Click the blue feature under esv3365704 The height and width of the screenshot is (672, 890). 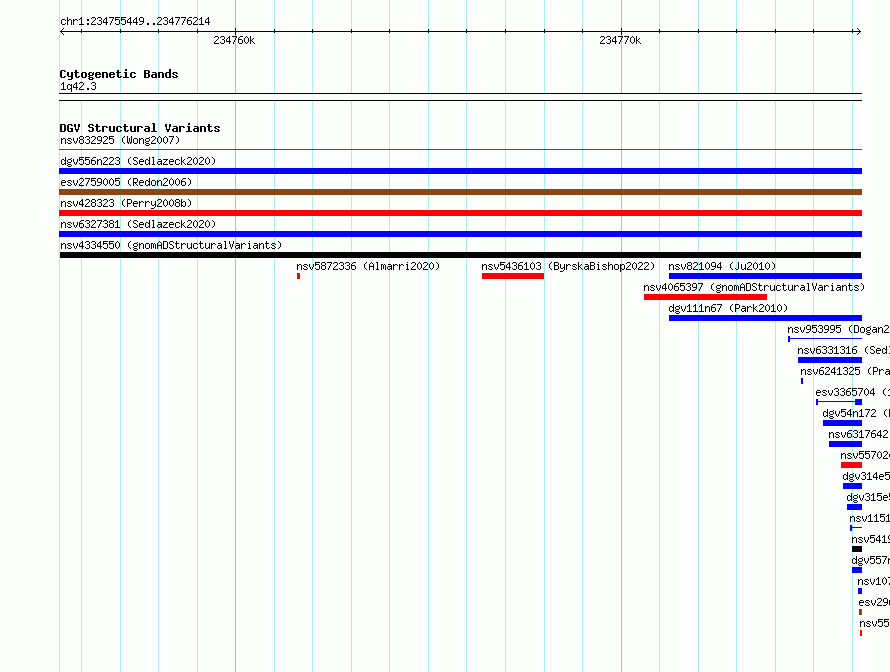coord(839,402)
